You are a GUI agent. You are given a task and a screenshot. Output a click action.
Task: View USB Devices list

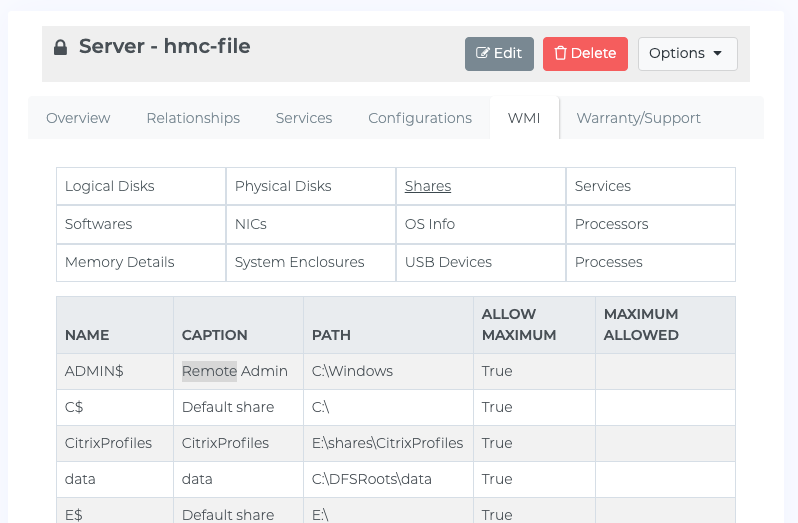pyautogui.click(x=448, y=263)
